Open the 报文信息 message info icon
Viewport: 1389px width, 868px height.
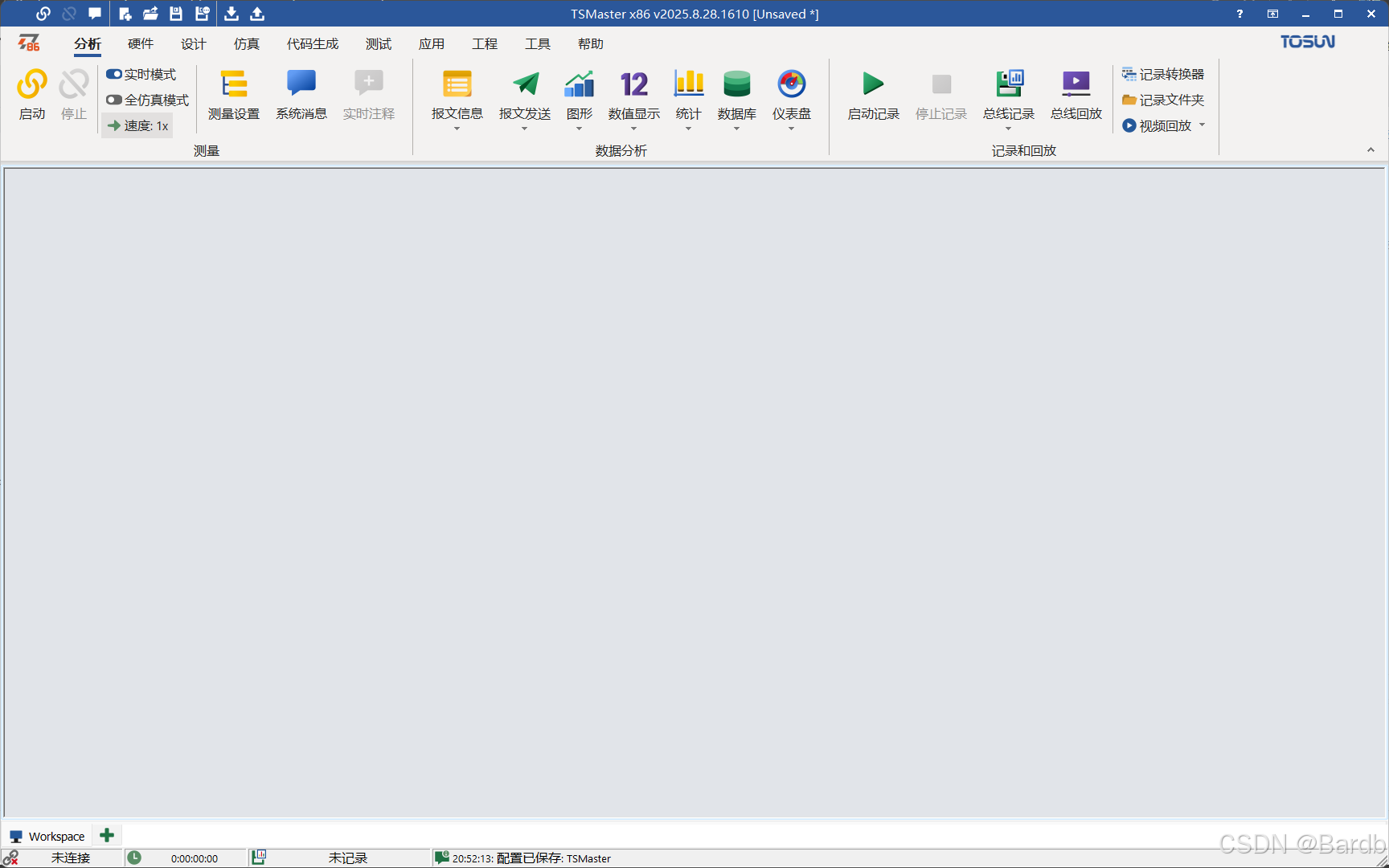click(x=457, y=84)
